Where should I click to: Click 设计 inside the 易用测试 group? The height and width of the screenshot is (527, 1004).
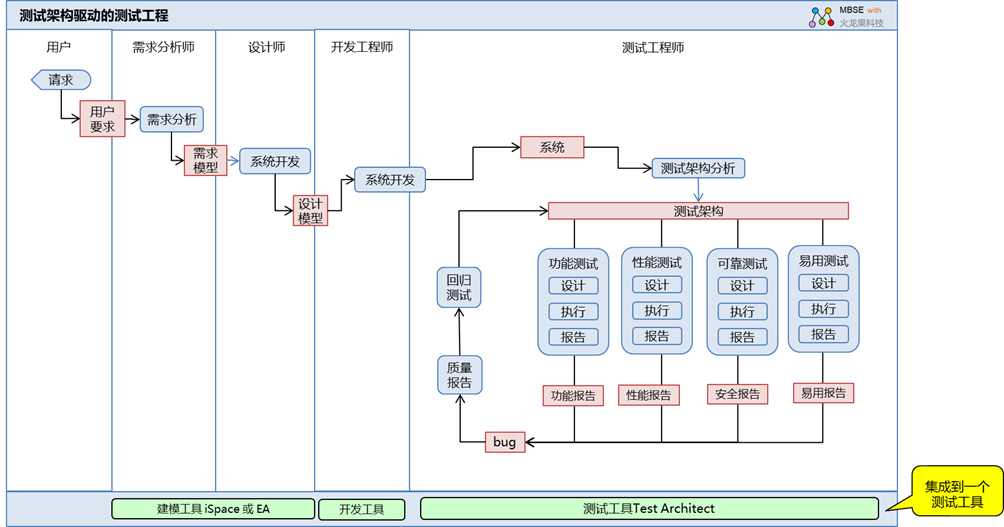(823, 283)
